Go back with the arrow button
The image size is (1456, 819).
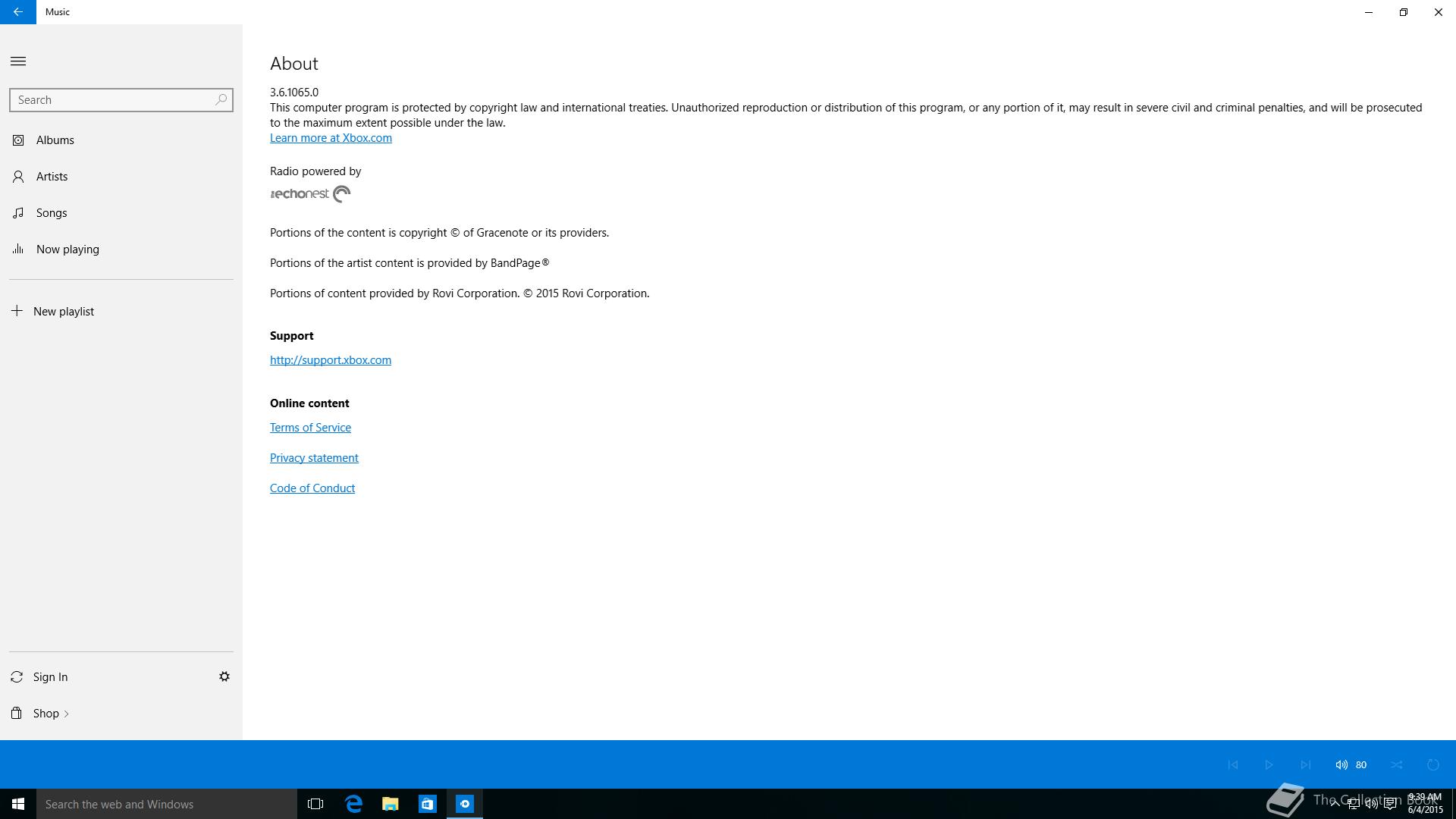point(18,12)
